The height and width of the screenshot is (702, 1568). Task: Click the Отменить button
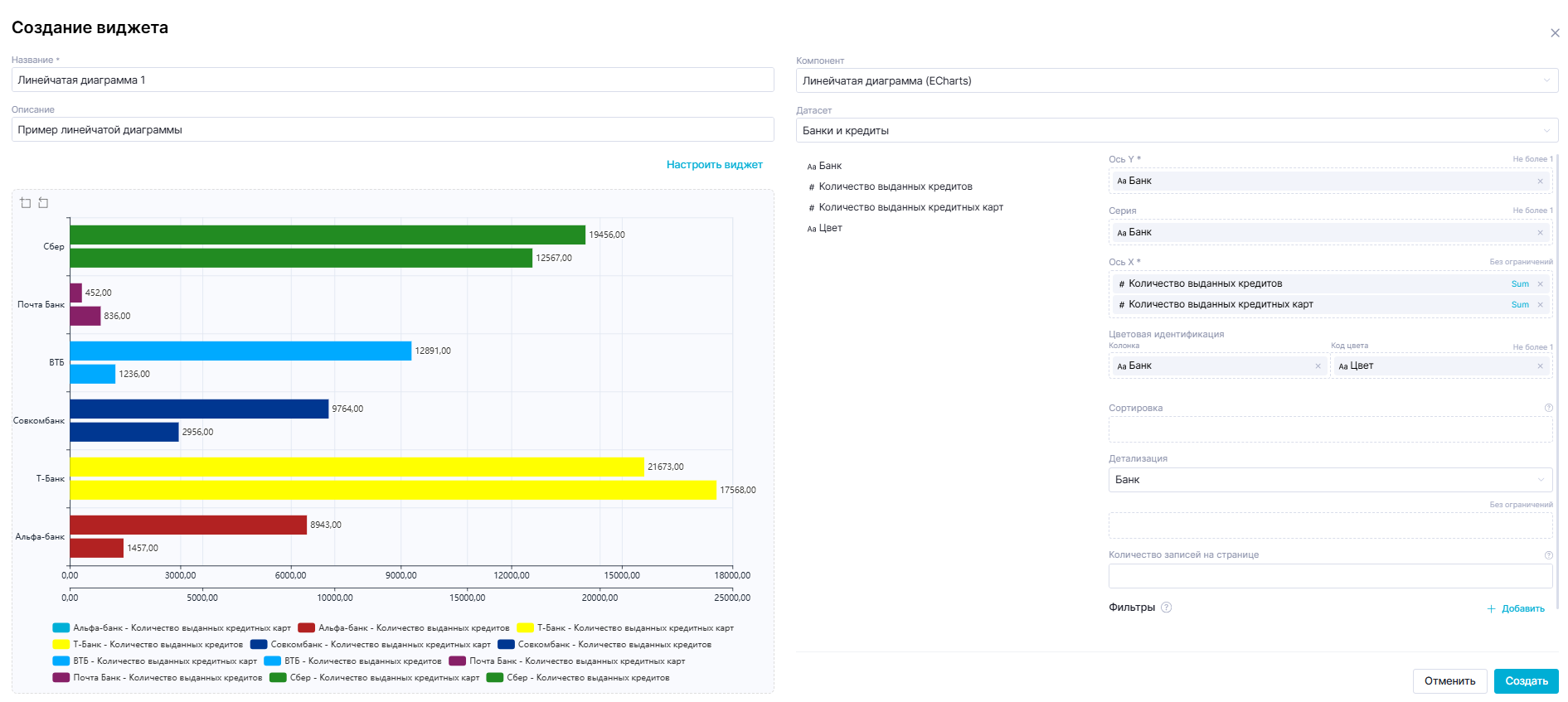pos(1449,681)
